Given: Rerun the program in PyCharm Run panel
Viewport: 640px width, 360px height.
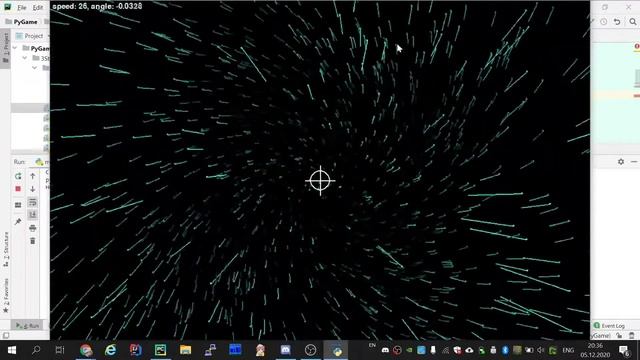Looking at the screenshot, I should (18, 176).
